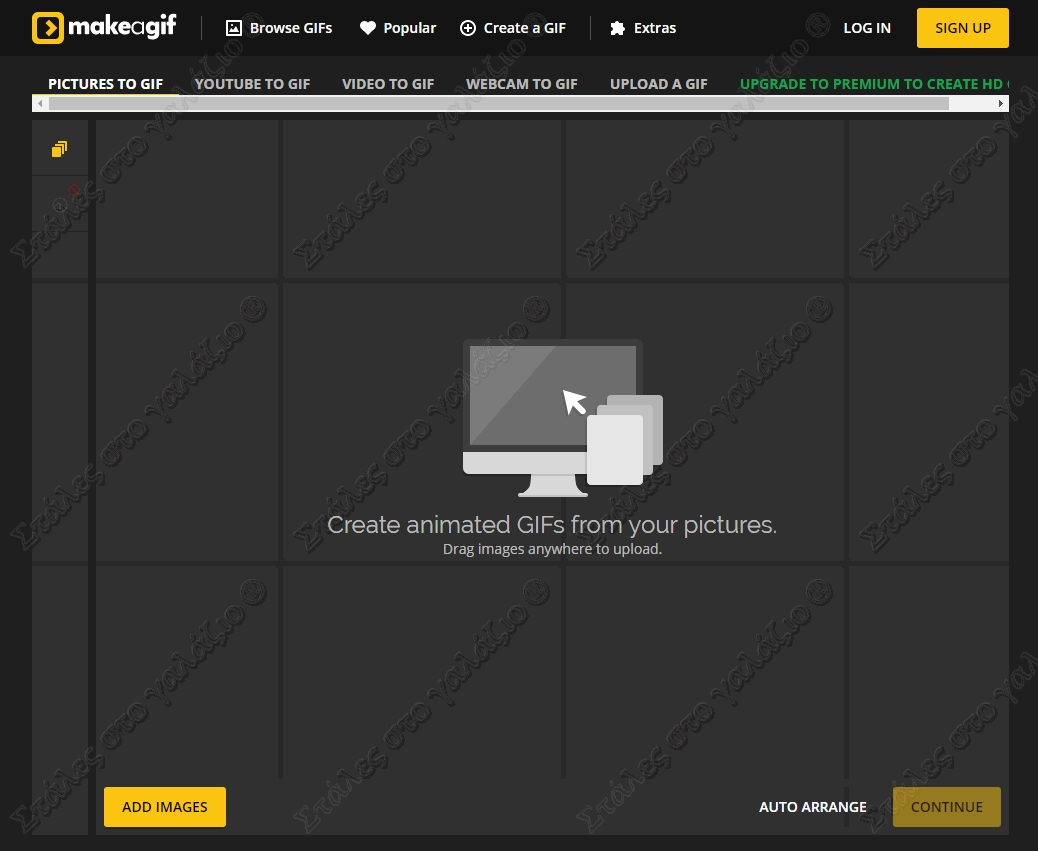Click the Make A GIF logo
This screenshot has width=1038, height=851.
click(x=103, y=27)
